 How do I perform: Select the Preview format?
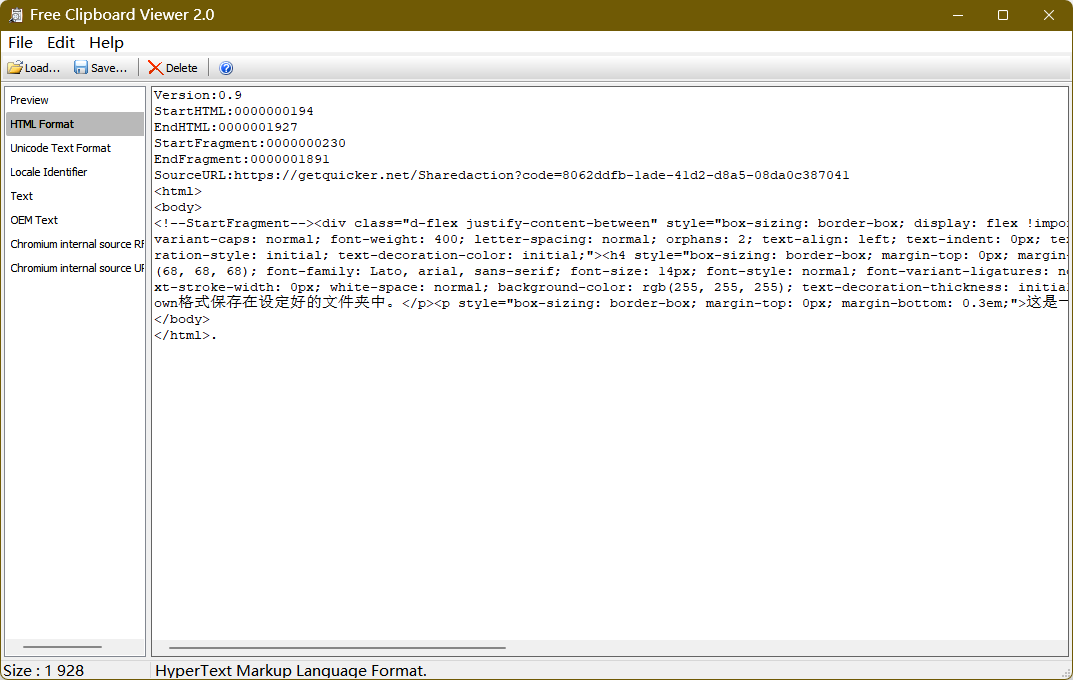pos(75,100)
